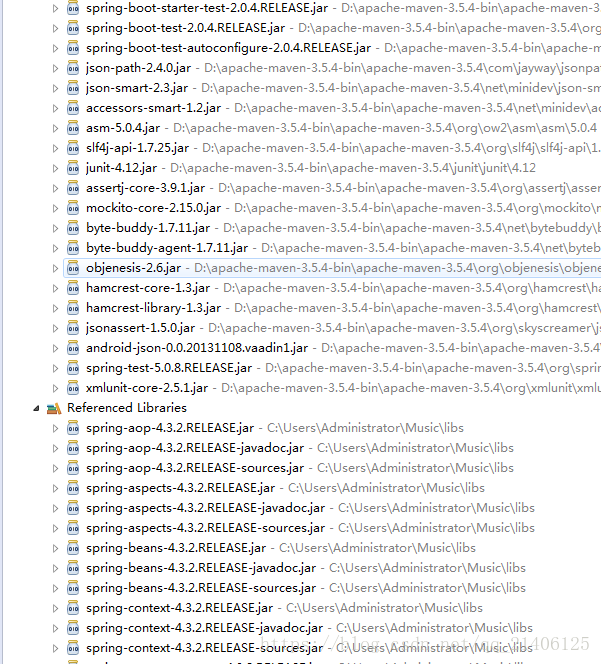Expand spring-boot-starter-test-2.0.4.RELEASE.jar node
This screenshot has width=601, height=664.
coord(55,8)
